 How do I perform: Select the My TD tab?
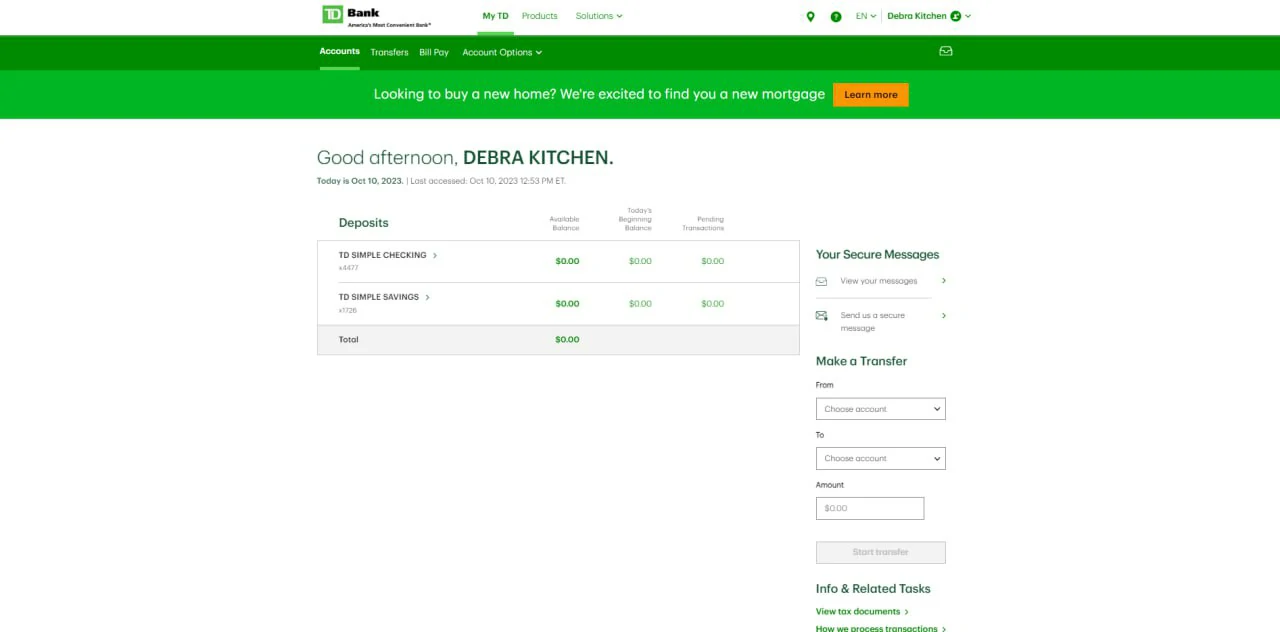[495, 16]
